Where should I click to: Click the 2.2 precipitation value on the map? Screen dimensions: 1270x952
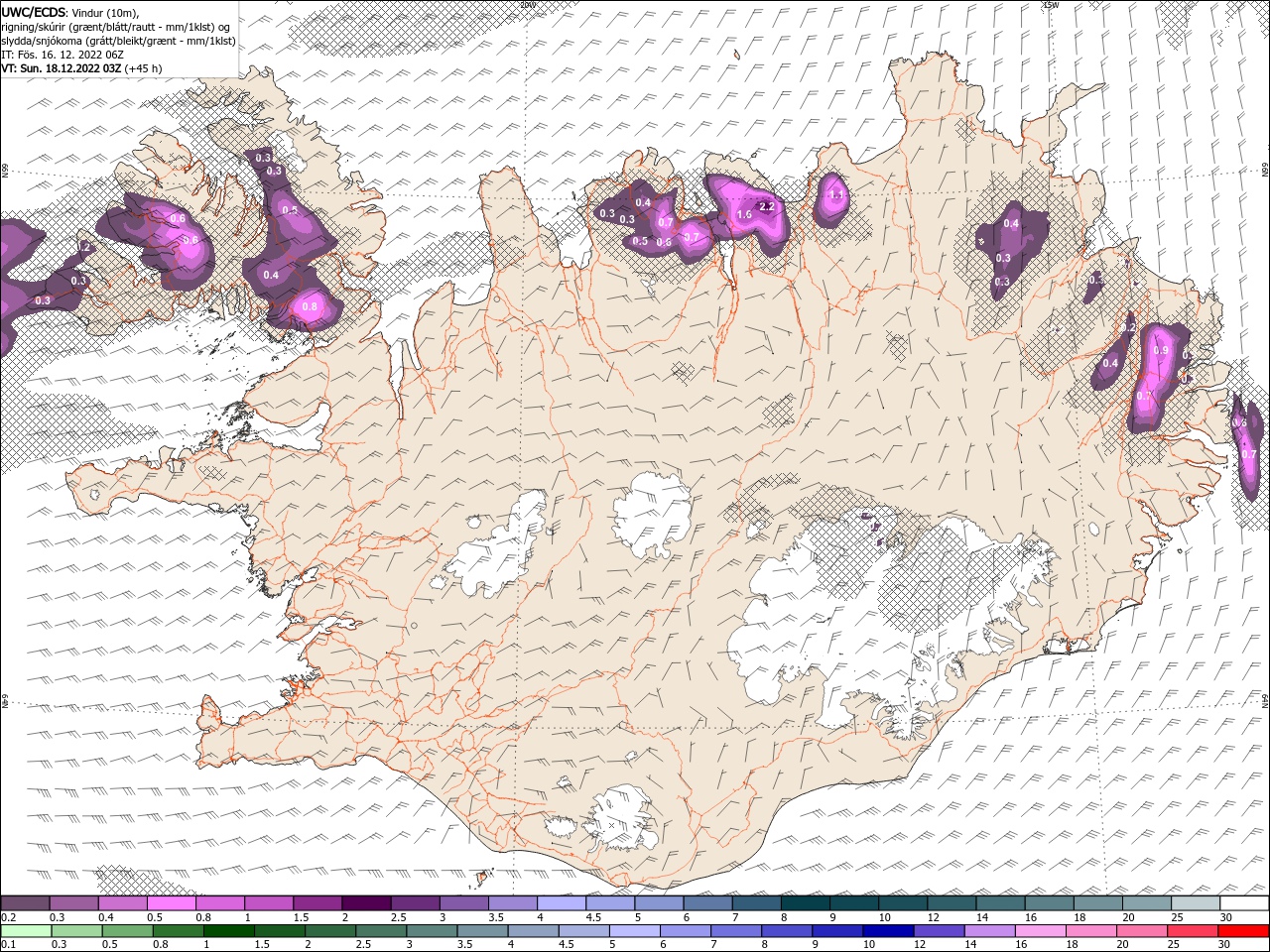point(766,206)
